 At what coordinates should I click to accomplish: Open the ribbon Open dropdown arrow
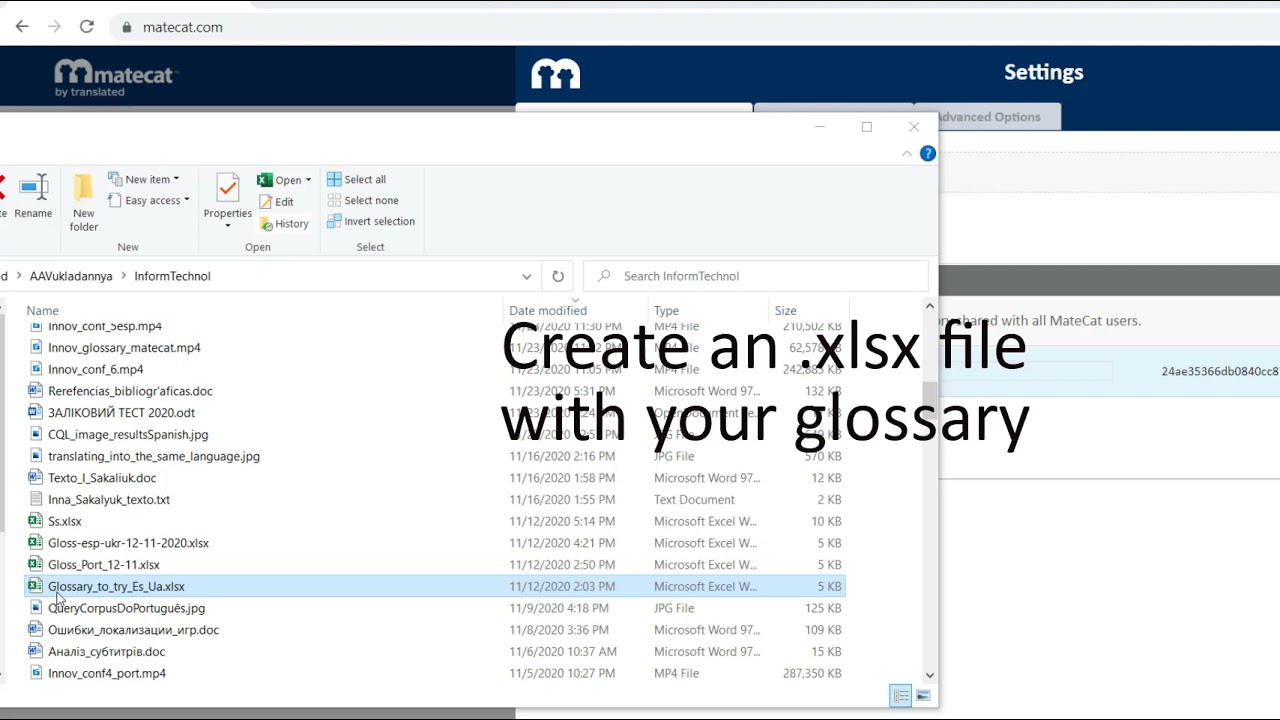tap(308, 180)
